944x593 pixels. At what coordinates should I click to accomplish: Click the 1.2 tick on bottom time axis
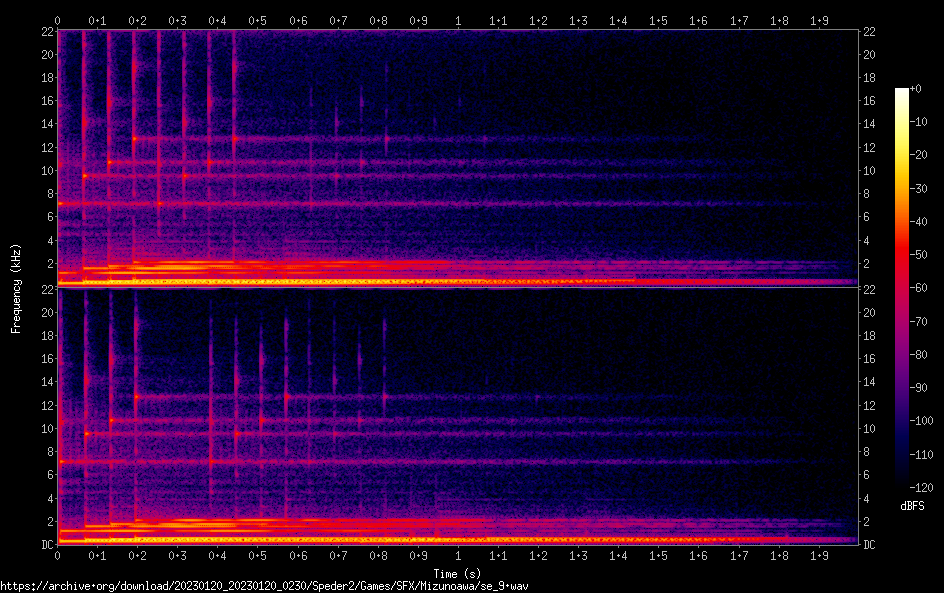point(538,555)
